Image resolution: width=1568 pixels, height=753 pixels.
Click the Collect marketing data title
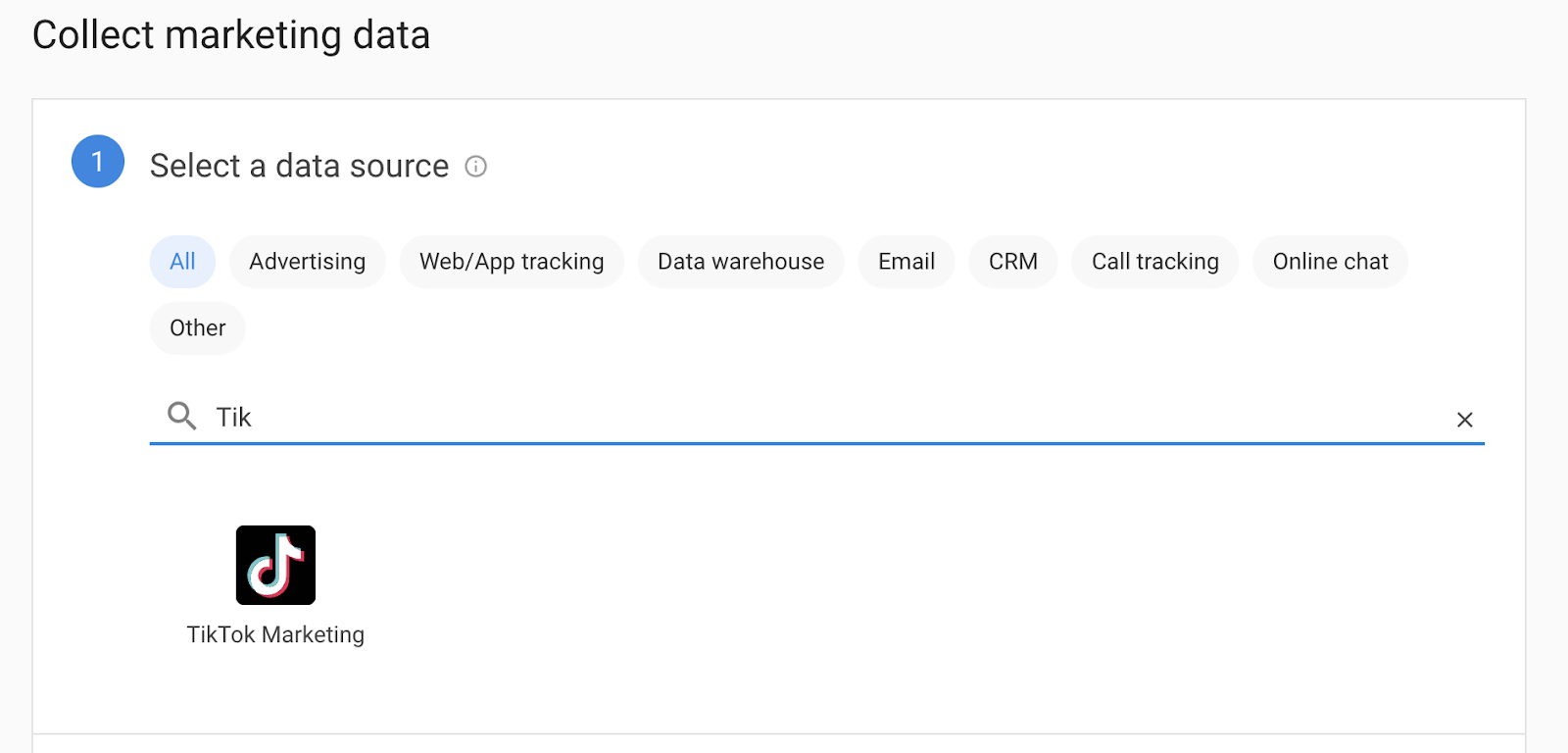[231, 35]
